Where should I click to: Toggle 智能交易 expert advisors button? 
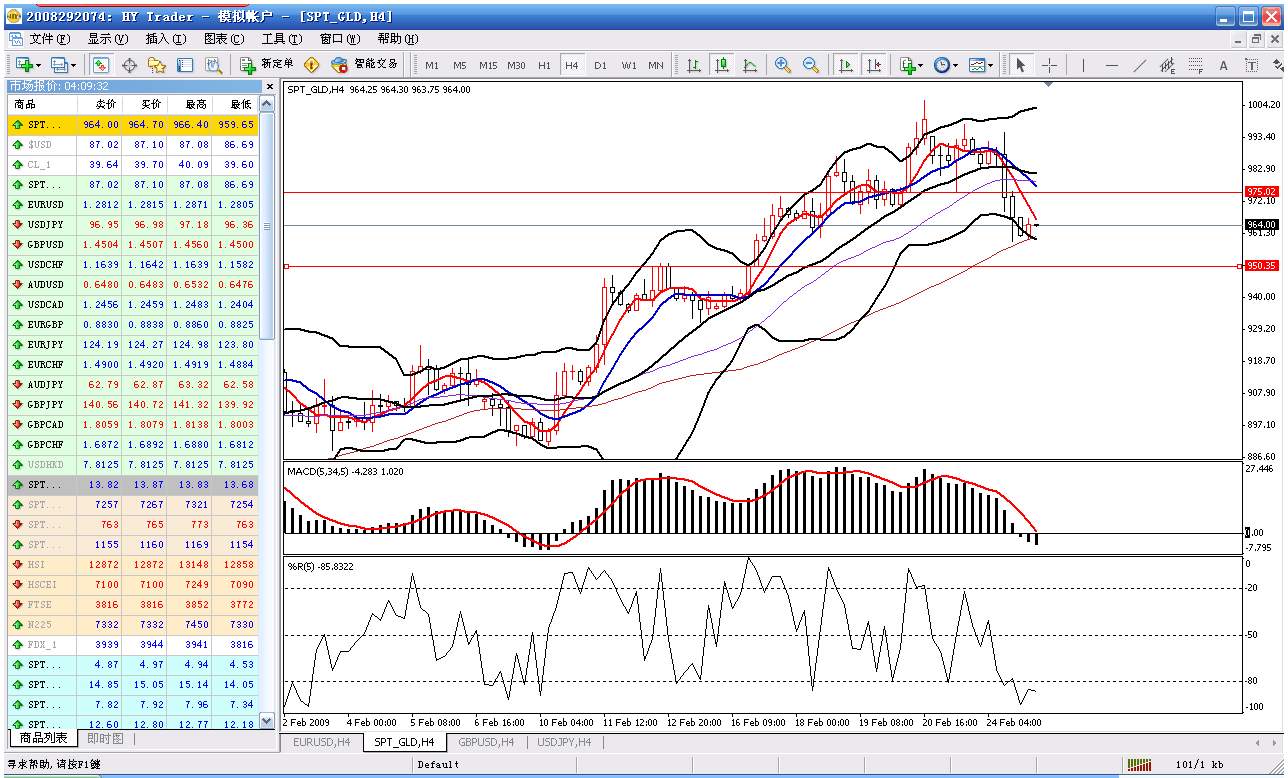click(364, 65)
